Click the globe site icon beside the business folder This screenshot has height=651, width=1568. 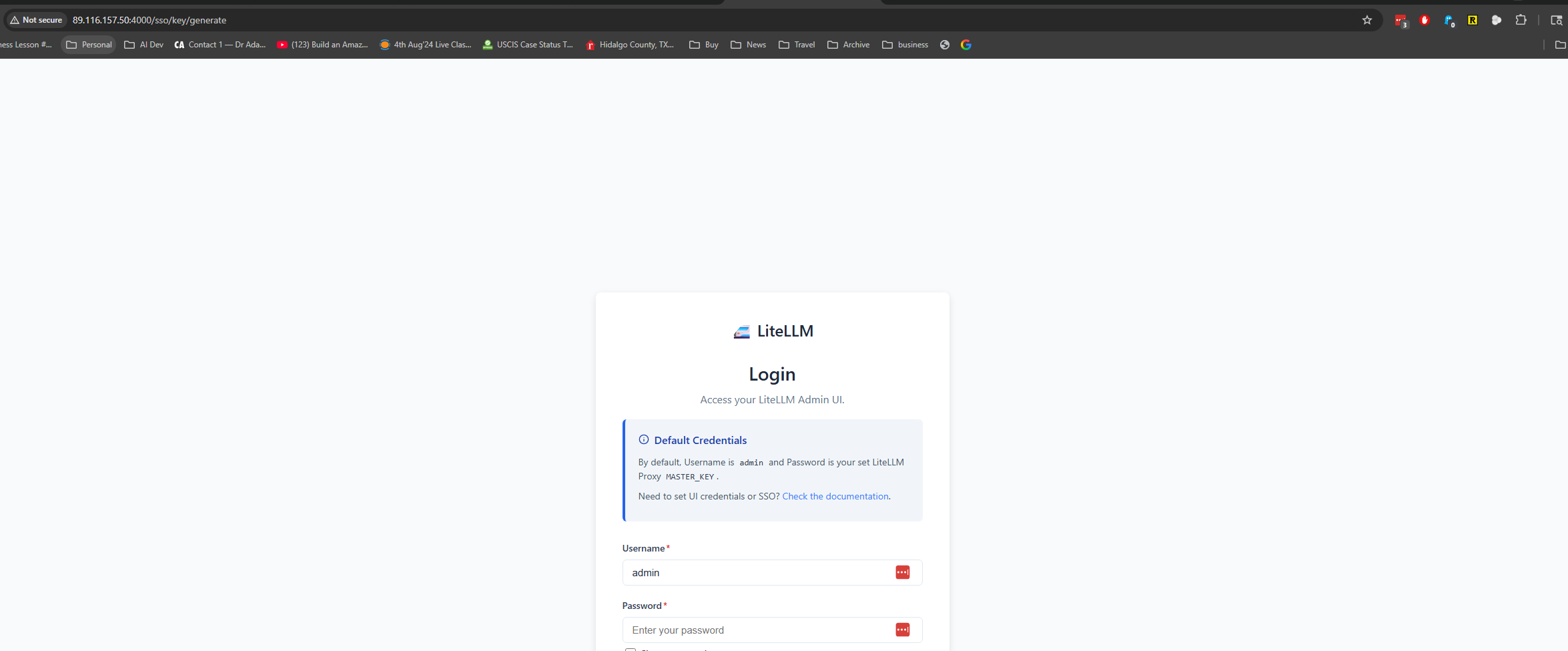[944, 45]
